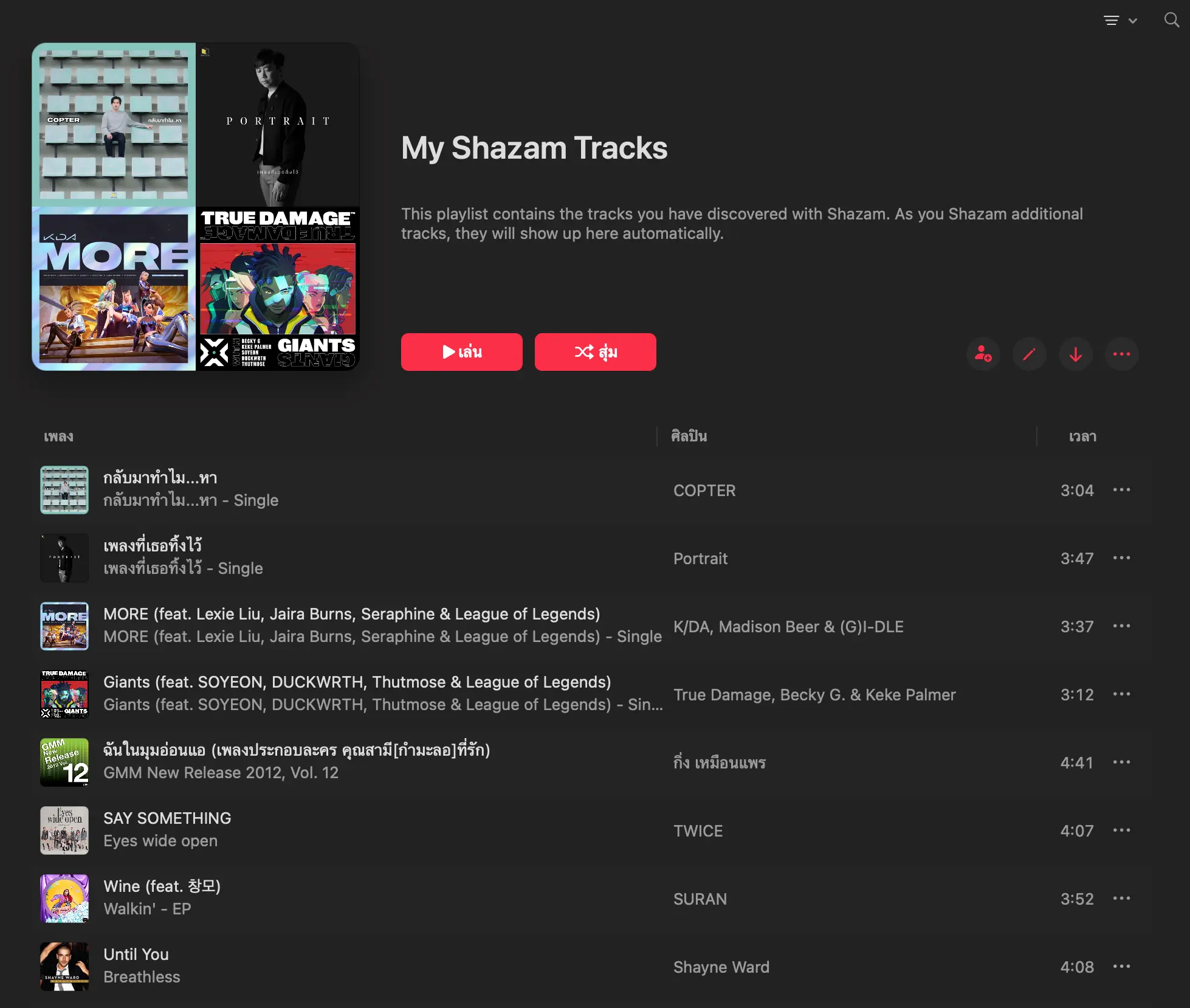
Task: Click the download arrow icon
Action: coord(1075,354)
